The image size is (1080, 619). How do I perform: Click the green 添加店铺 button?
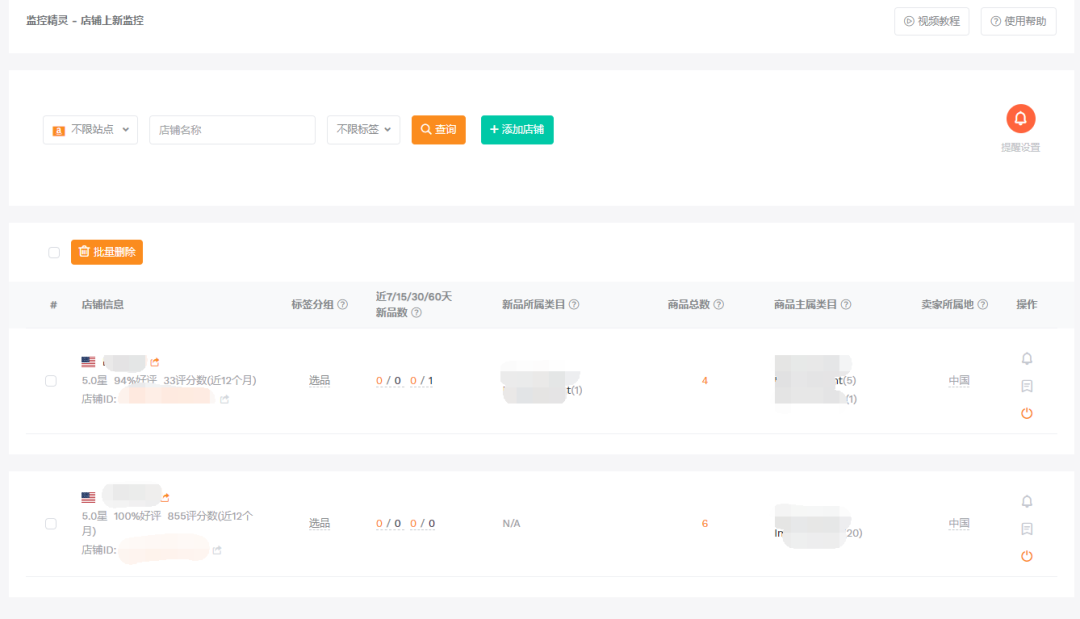click(x=517, y=130)
